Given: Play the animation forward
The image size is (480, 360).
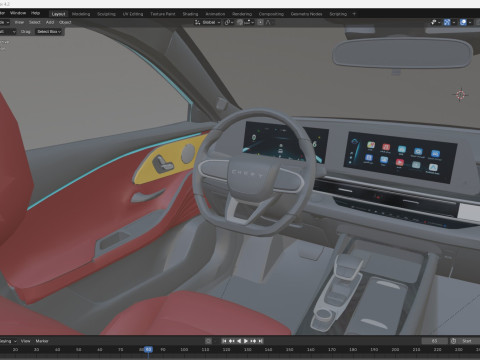Looking at the screenshot, I should tap(246, 341).
